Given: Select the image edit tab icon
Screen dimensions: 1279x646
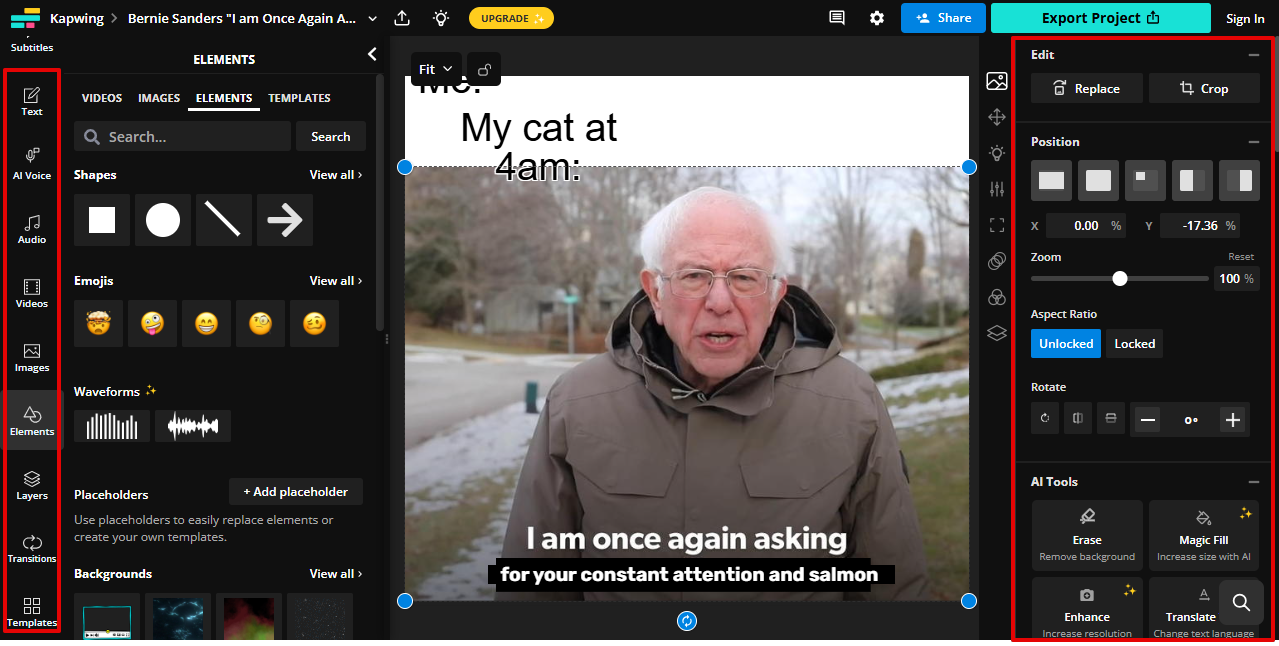Looking at the screenshot, I should tap(996, 81).
